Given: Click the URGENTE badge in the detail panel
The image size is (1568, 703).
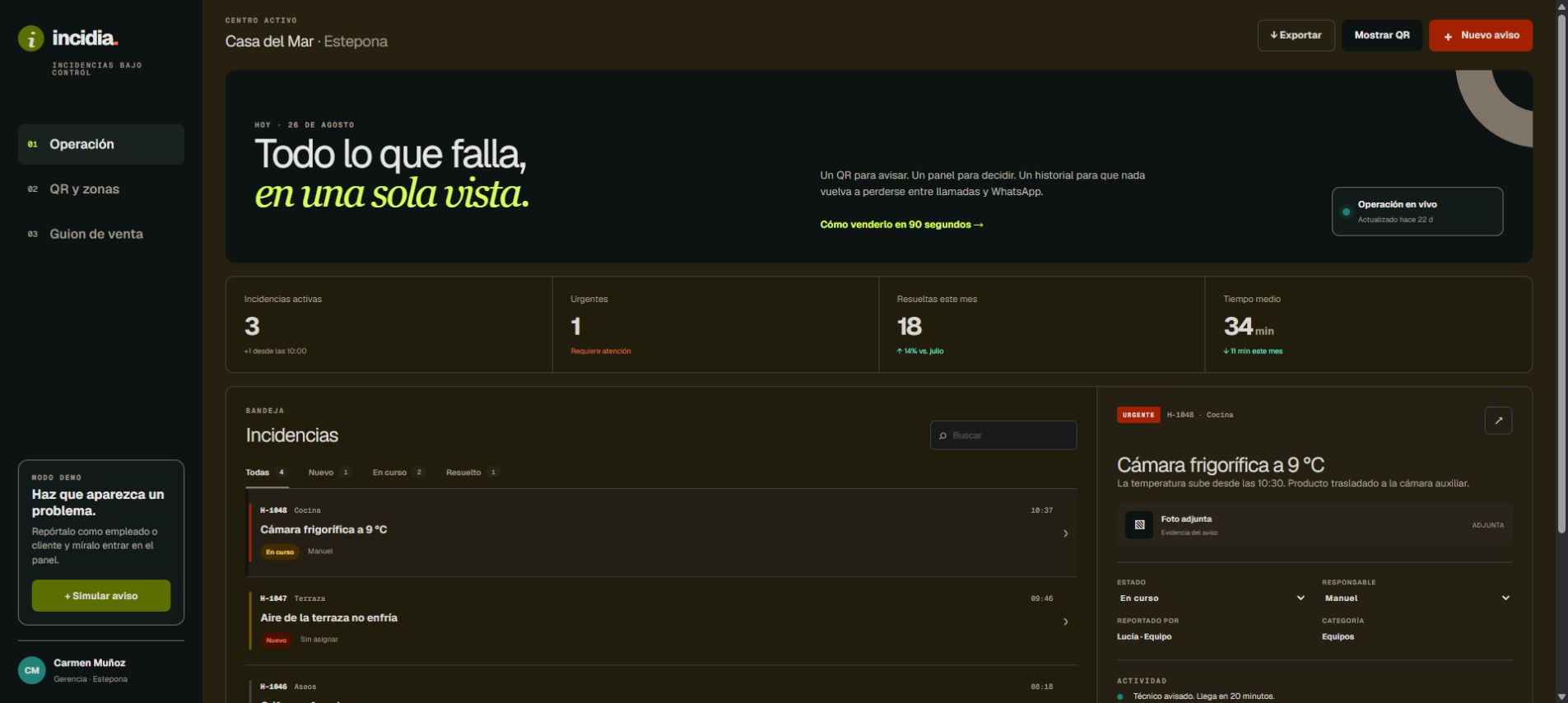Looking at the screenshot, I should [1138, 415].
